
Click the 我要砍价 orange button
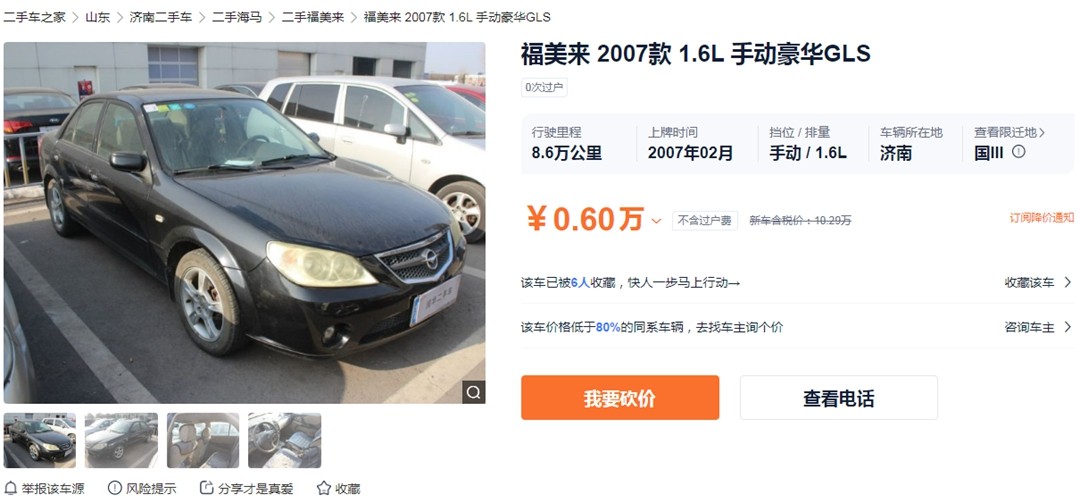(620, 398)
